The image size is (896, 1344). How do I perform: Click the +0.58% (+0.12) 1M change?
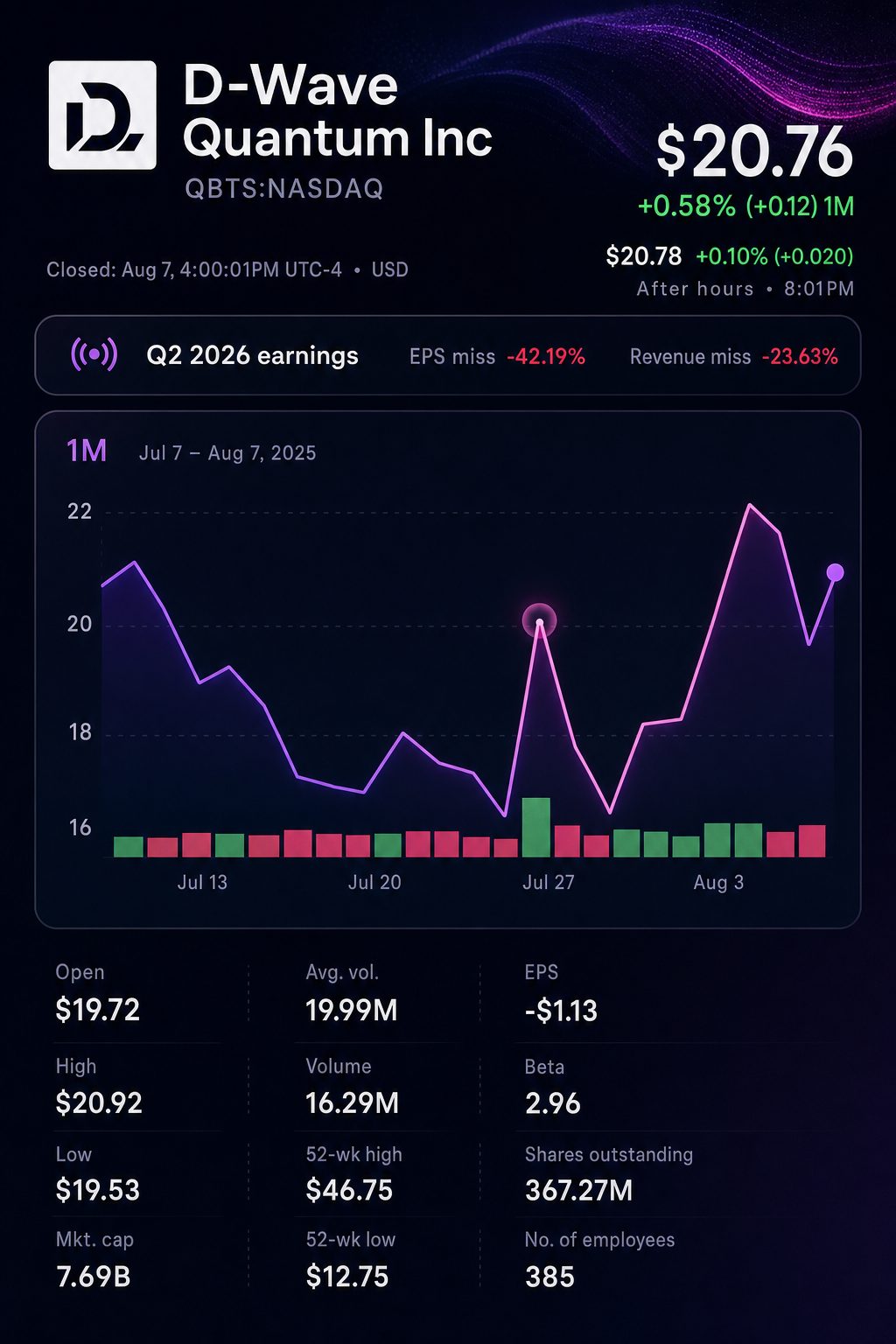pyautogui.click(x=745, y=206)
